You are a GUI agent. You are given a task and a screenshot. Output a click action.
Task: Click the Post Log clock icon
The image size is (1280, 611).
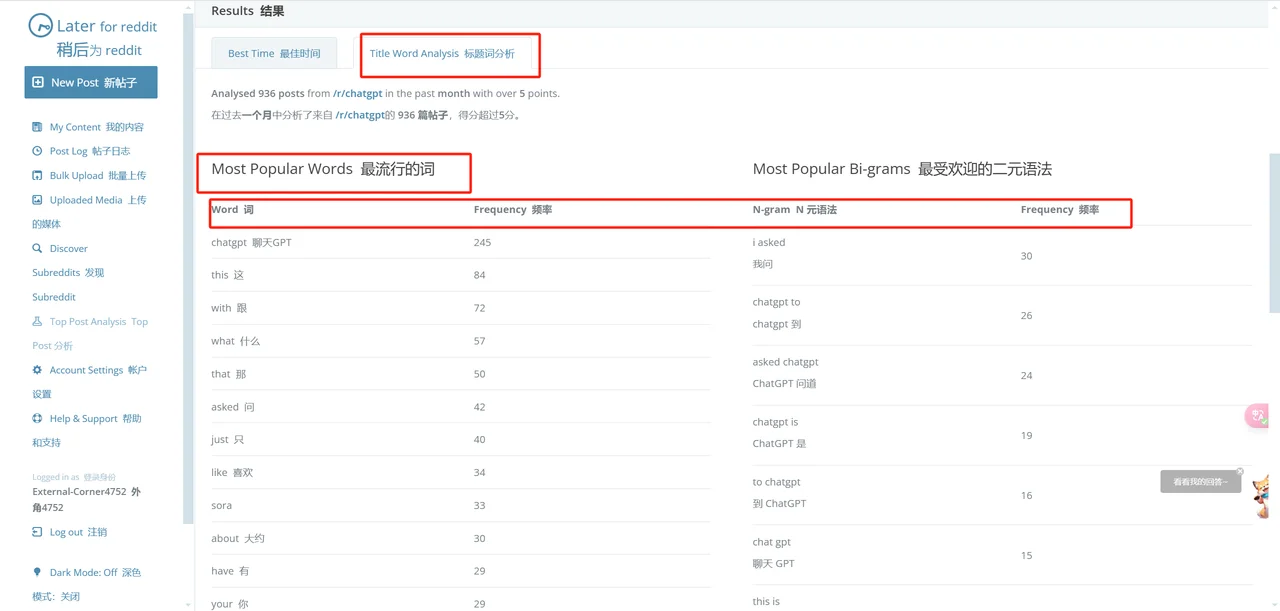(38, 151)
